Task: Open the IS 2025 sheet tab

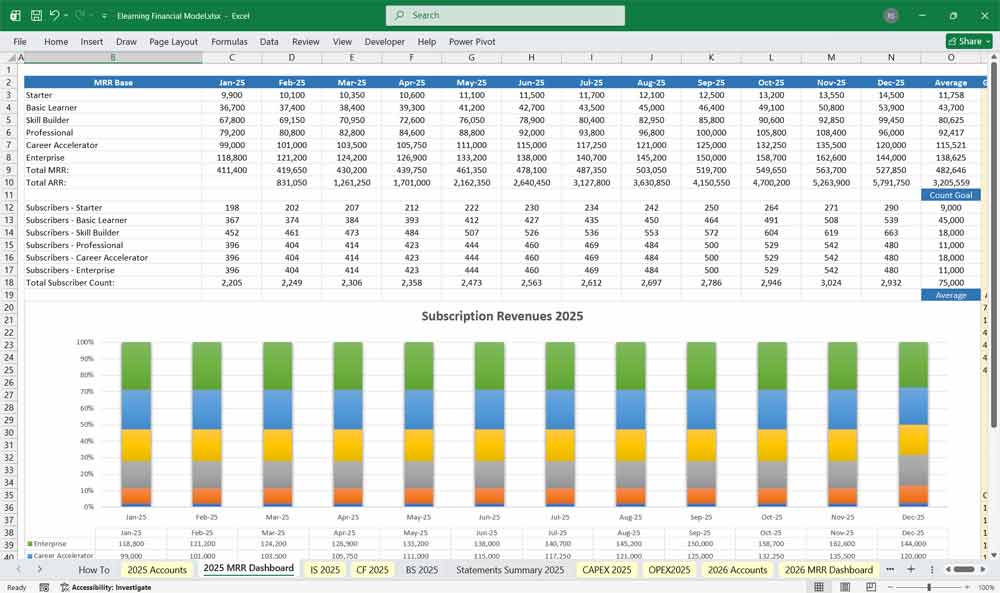Action: (x=324, y=569)
